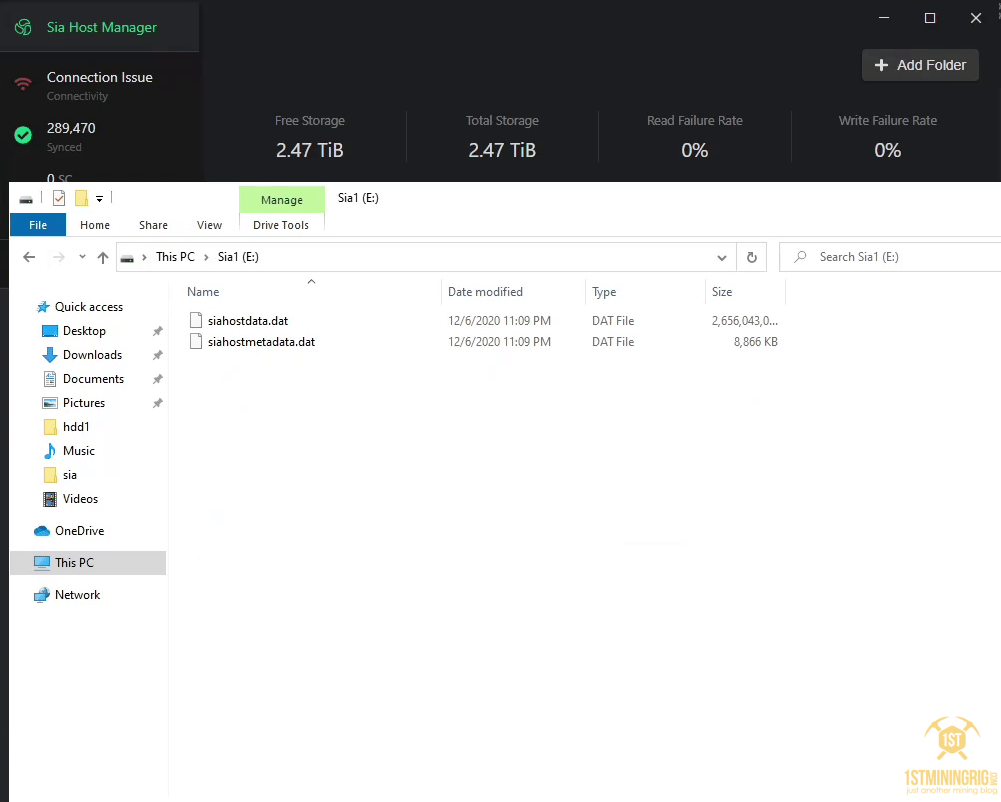
Task: Click the pin icon beside Documents
Action: point(158,379)
